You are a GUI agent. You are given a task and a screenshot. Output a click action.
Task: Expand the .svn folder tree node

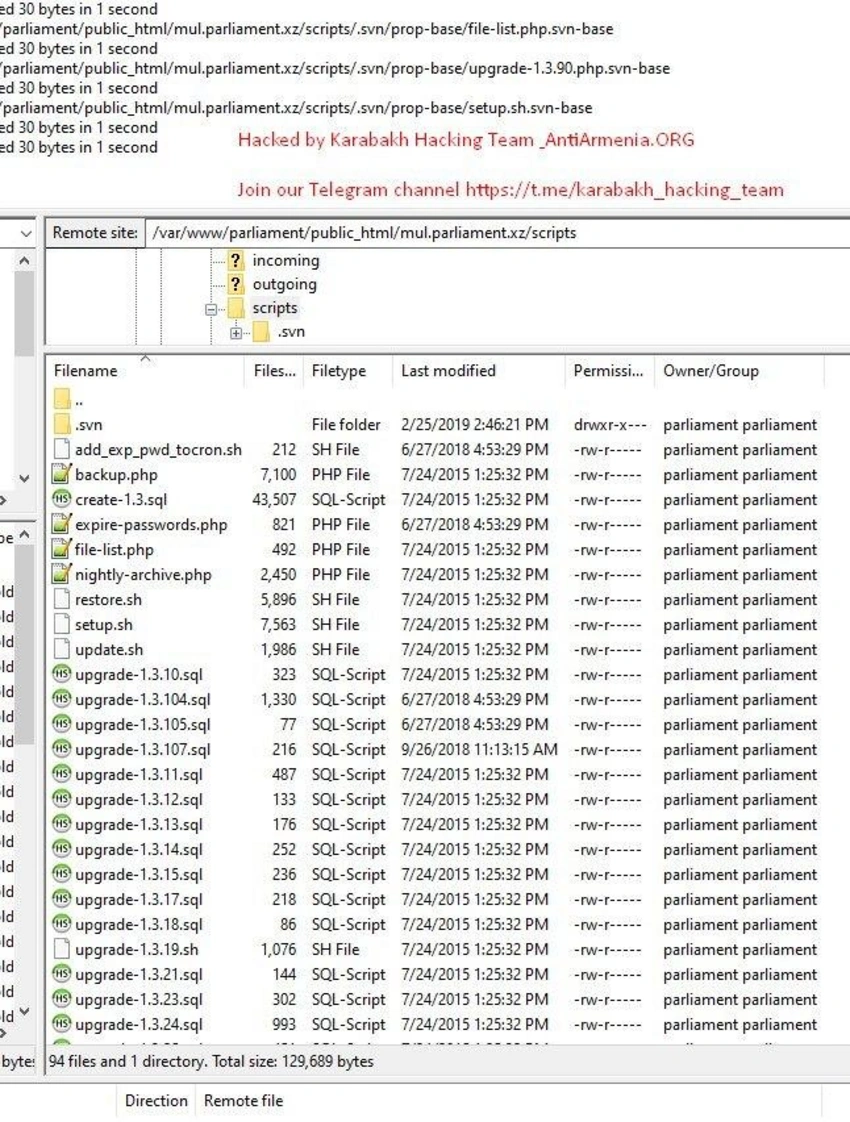coord(235,333)
